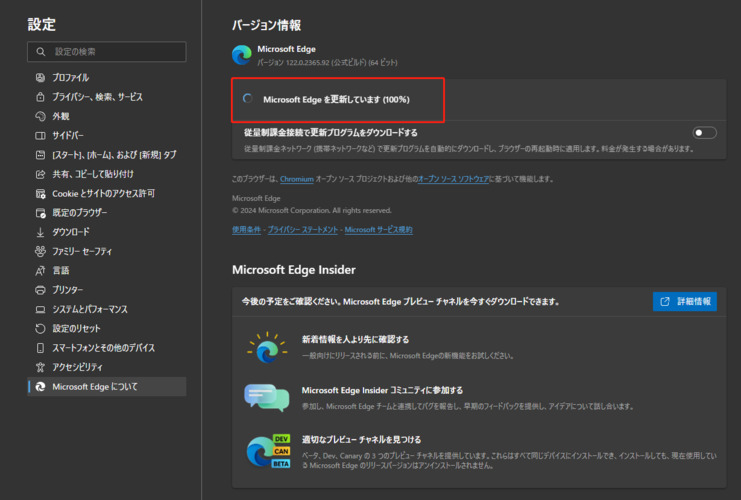Click the family safety icon

coord(40,251)
